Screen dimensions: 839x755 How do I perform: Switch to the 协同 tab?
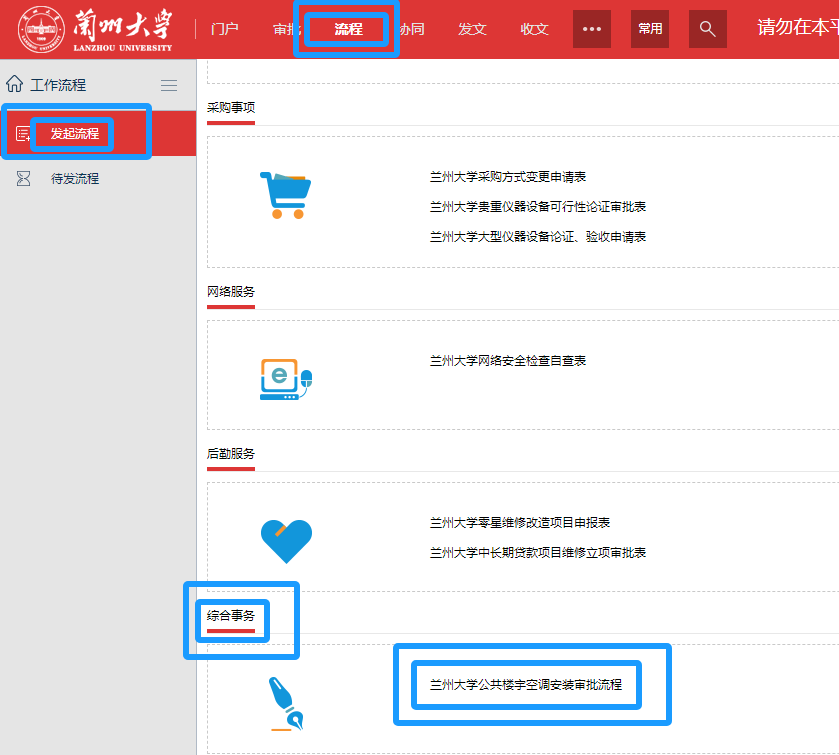point(412,29)
